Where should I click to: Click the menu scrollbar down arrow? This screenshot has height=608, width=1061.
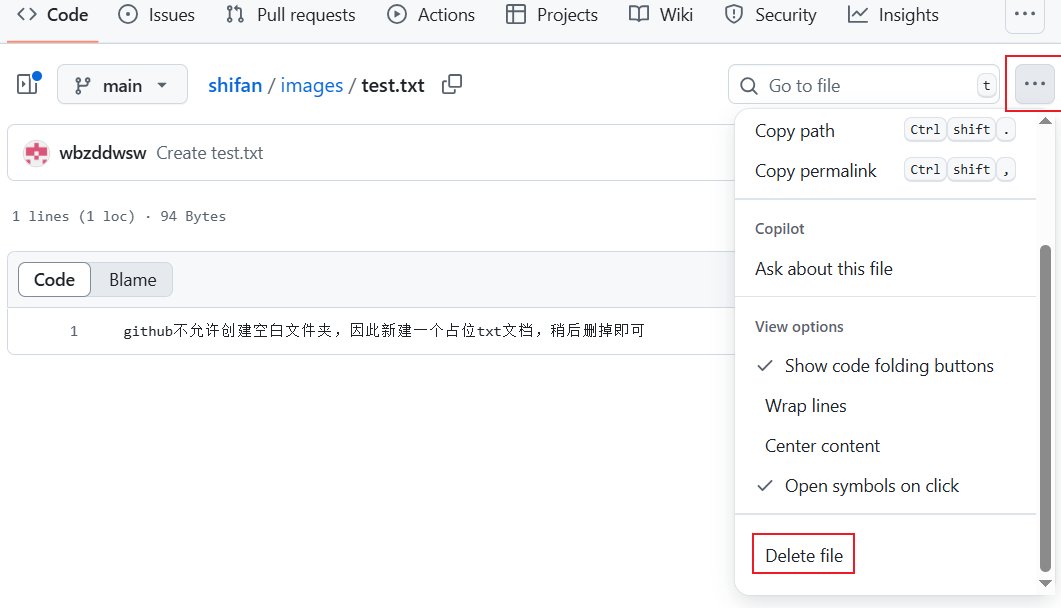click(x=1045, y=583)
